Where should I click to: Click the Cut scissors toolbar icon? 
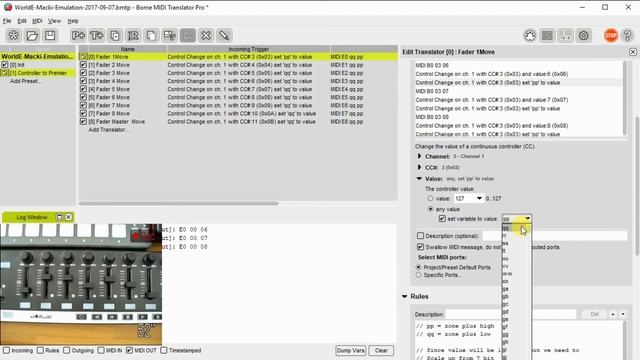(x=169, y=36)
